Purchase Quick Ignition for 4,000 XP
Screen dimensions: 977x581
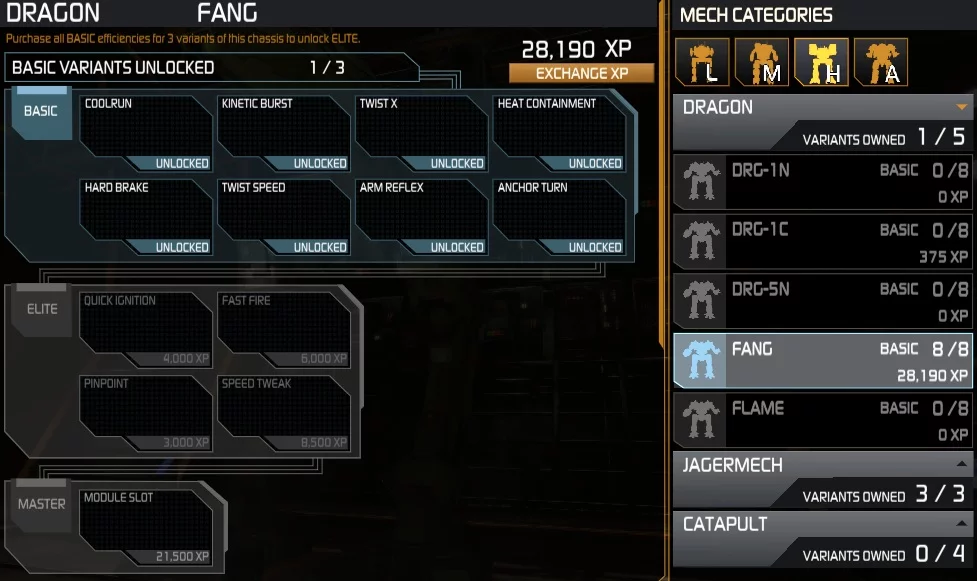pos(146,330)
